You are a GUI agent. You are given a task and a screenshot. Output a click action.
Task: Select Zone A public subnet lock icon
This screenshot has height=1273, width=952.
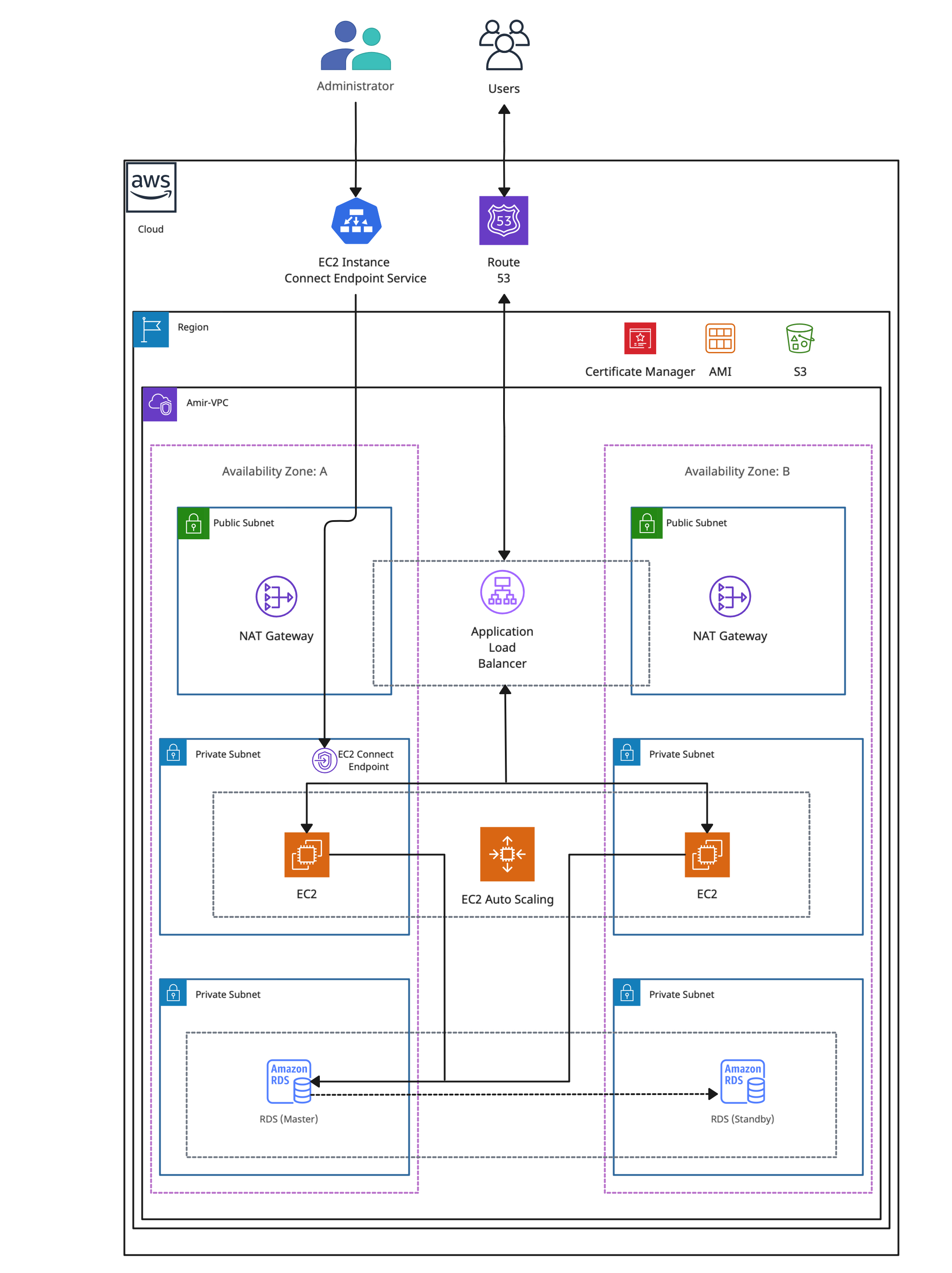194,523
